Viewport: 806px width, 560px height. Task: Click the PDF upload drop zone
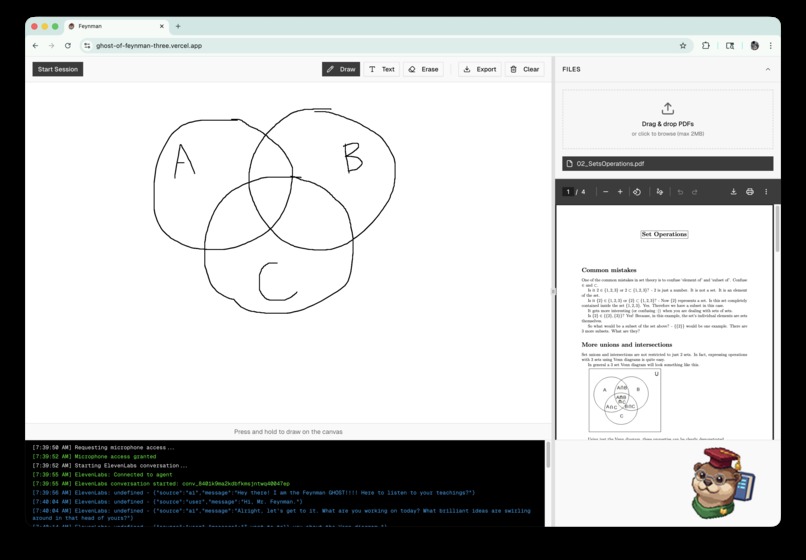[x=667, y=119]
